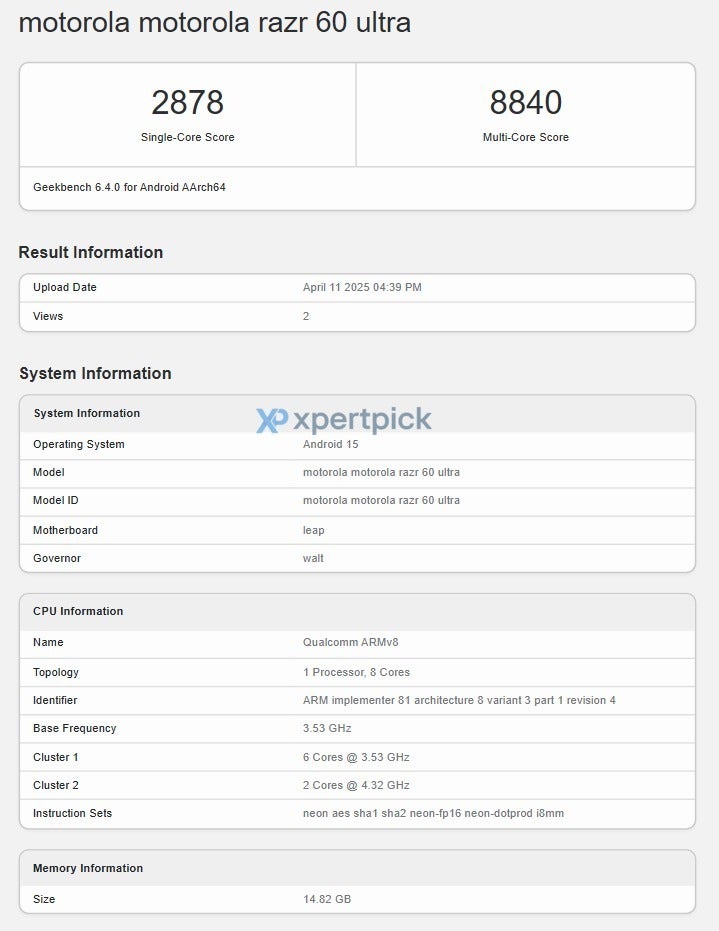
Task: Click the Cluster 2 value 2 Cores @ 4.32 GHz
Action: point(356,785)
